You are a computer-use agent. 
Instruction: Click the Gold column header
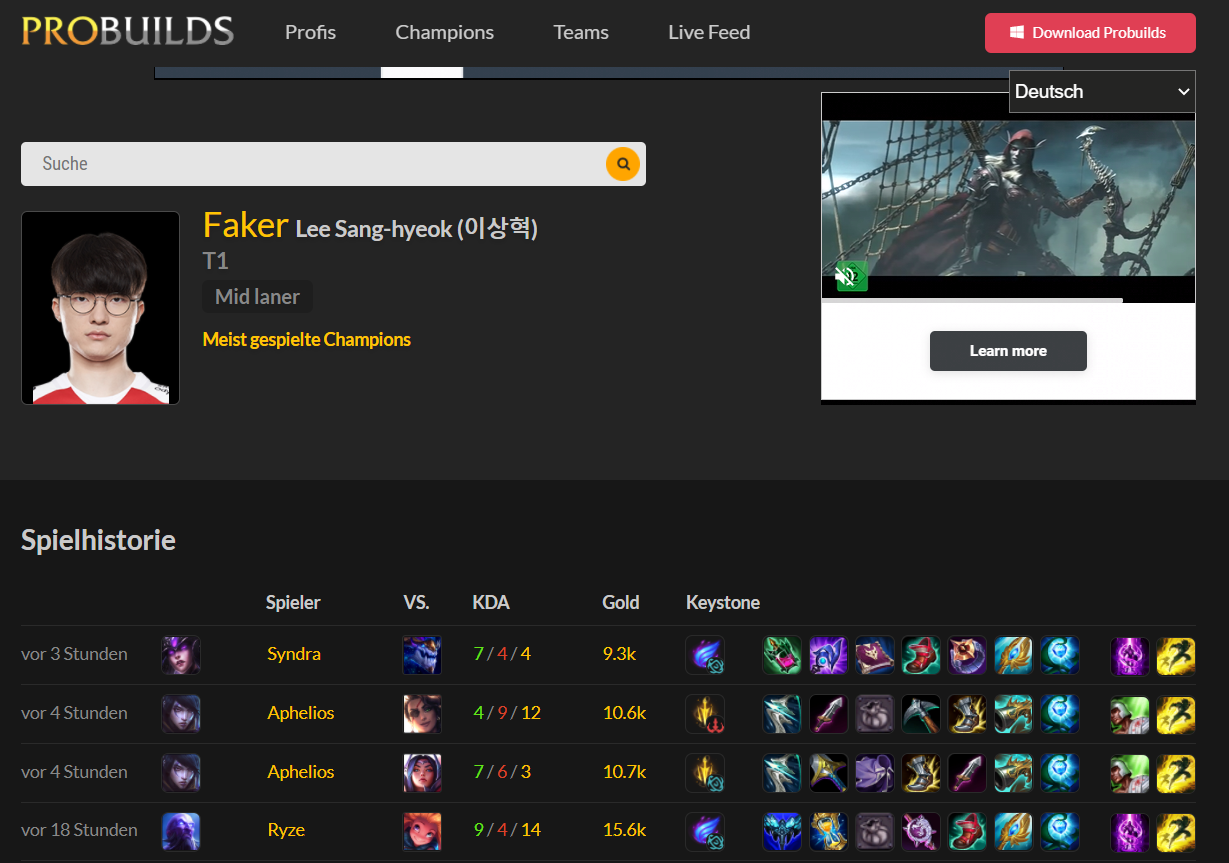pos(621,602)
